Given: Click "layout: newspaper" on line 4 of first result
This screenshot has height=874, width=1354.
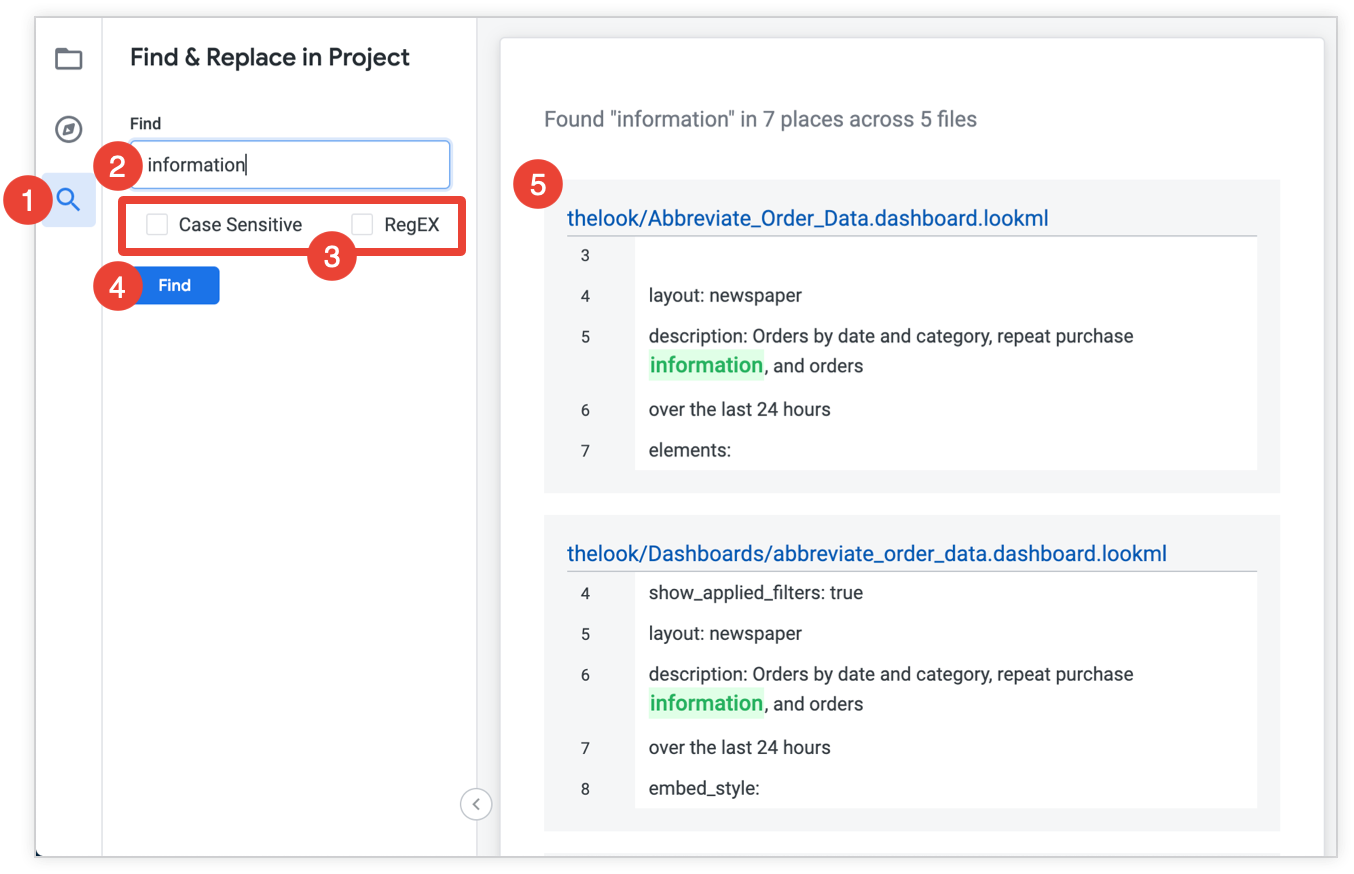Looking at the screenshot, I should point(725,296).
